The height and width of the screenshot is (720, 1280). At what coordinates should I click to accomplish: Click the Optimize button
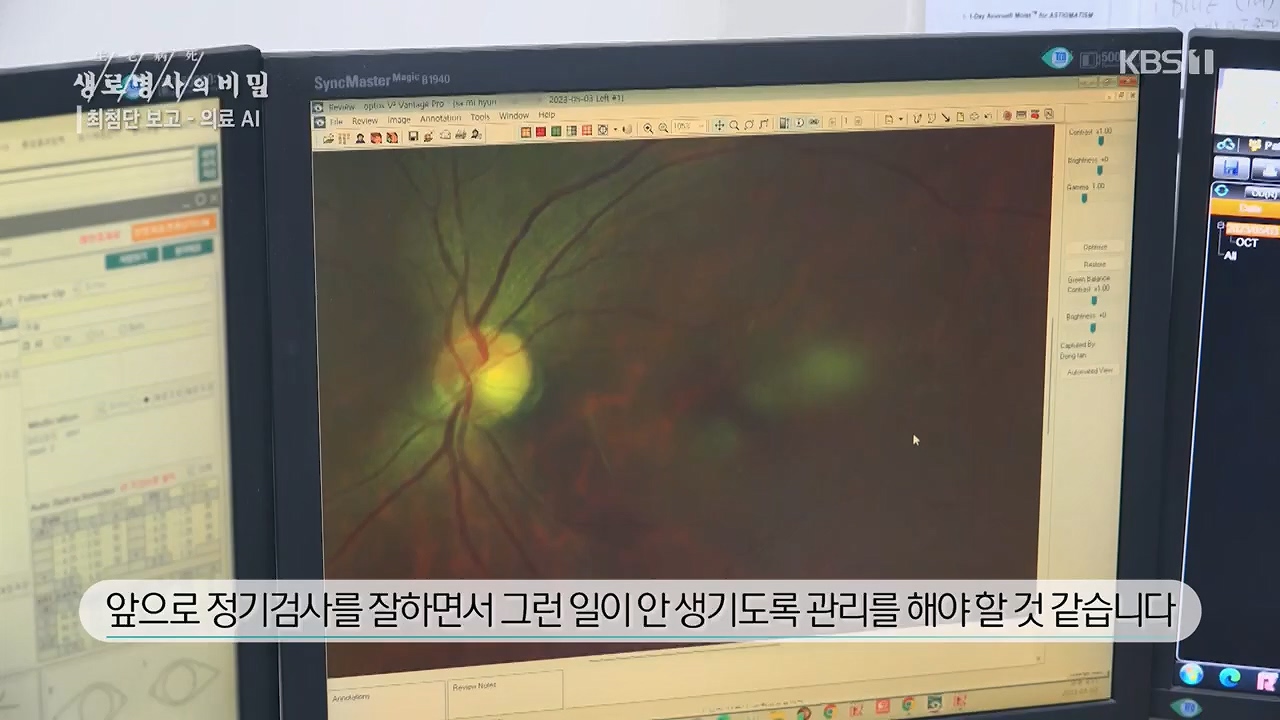pos(1095,247)
